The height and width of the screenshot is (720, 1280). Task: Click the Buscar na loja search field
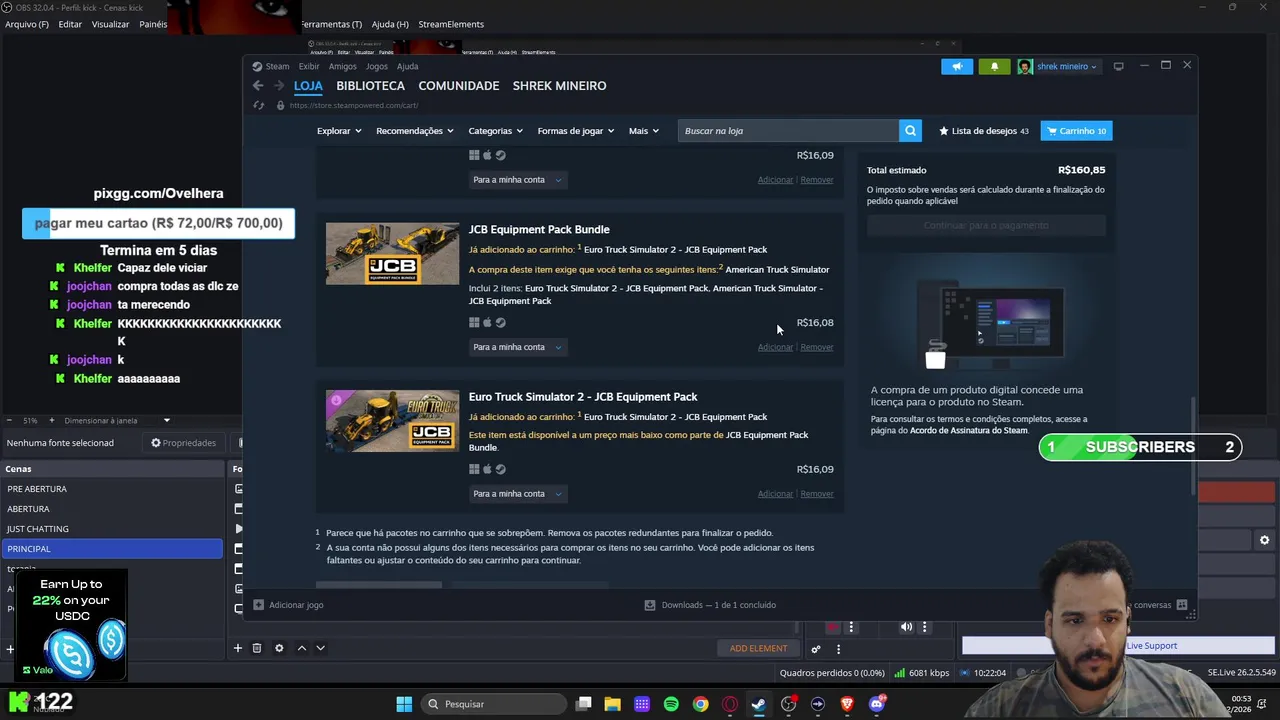coord(788,131)
